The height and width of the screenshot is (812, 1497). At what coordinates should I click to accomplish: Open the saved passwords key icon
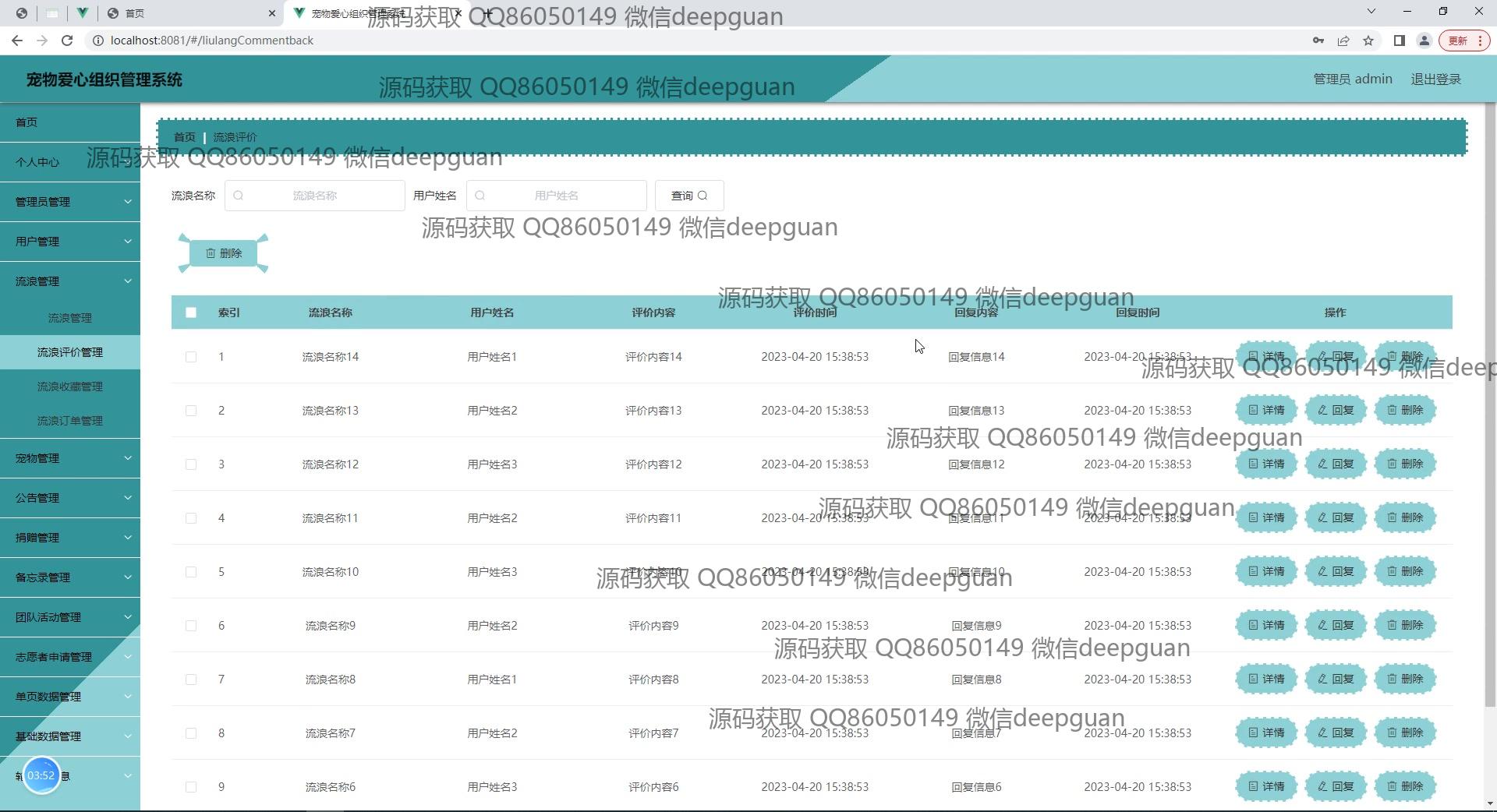pos(1318,41)
